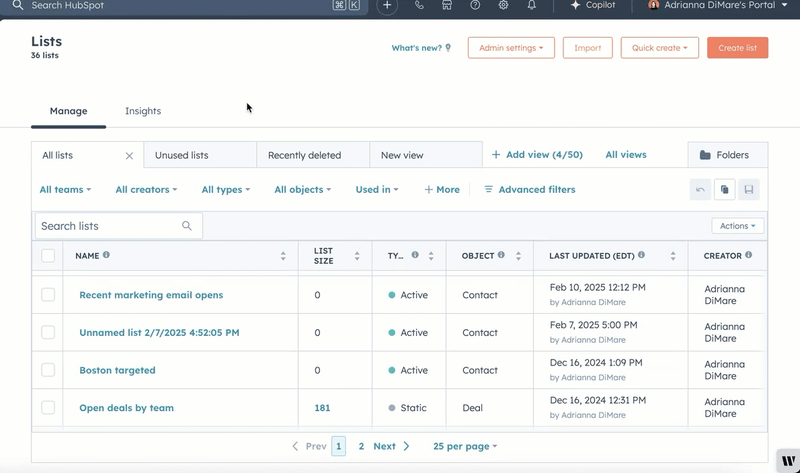Open the Folders button
The image size is (800, 473).
coord(728,155)
